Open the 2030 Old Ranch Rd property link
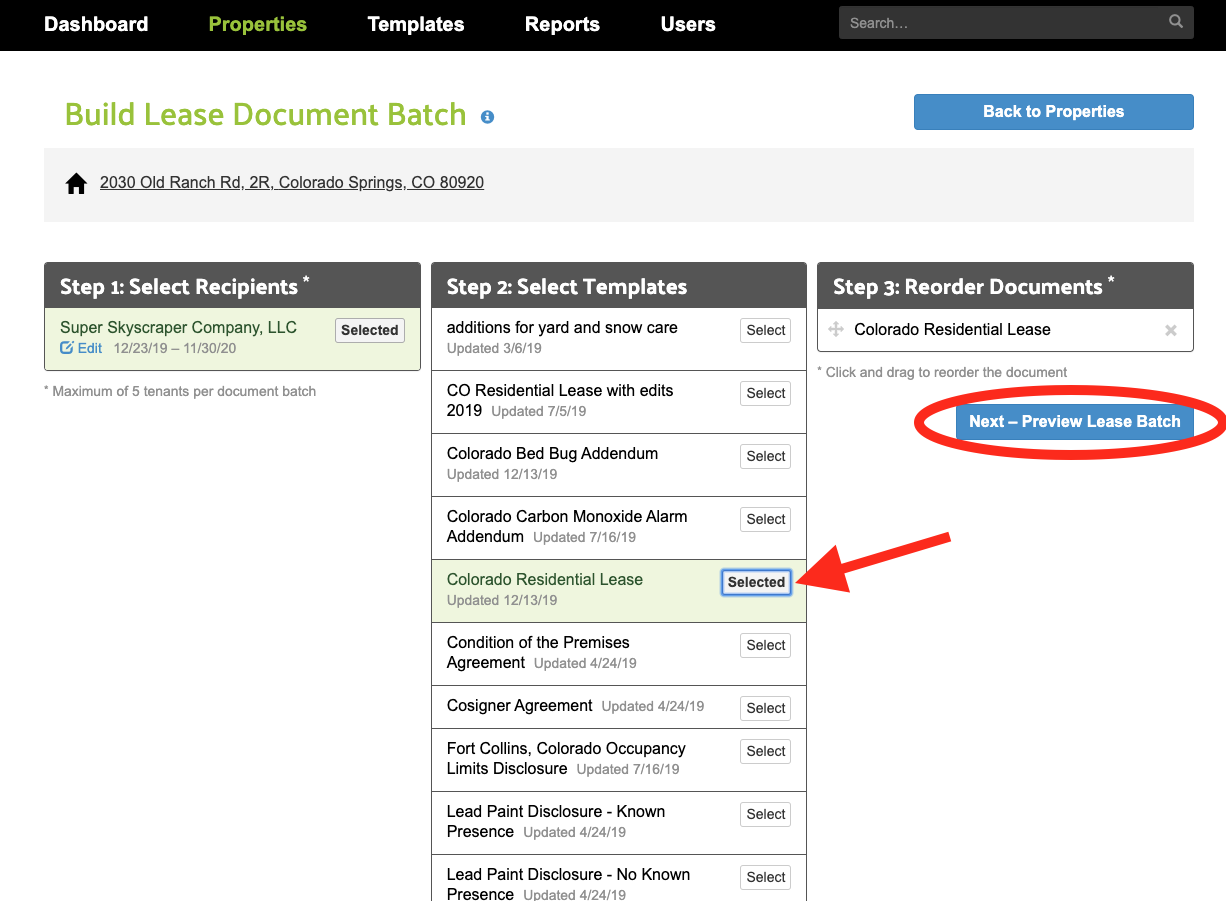The height and width of the screenshot is (901, 1226). [x=292, y=183]
